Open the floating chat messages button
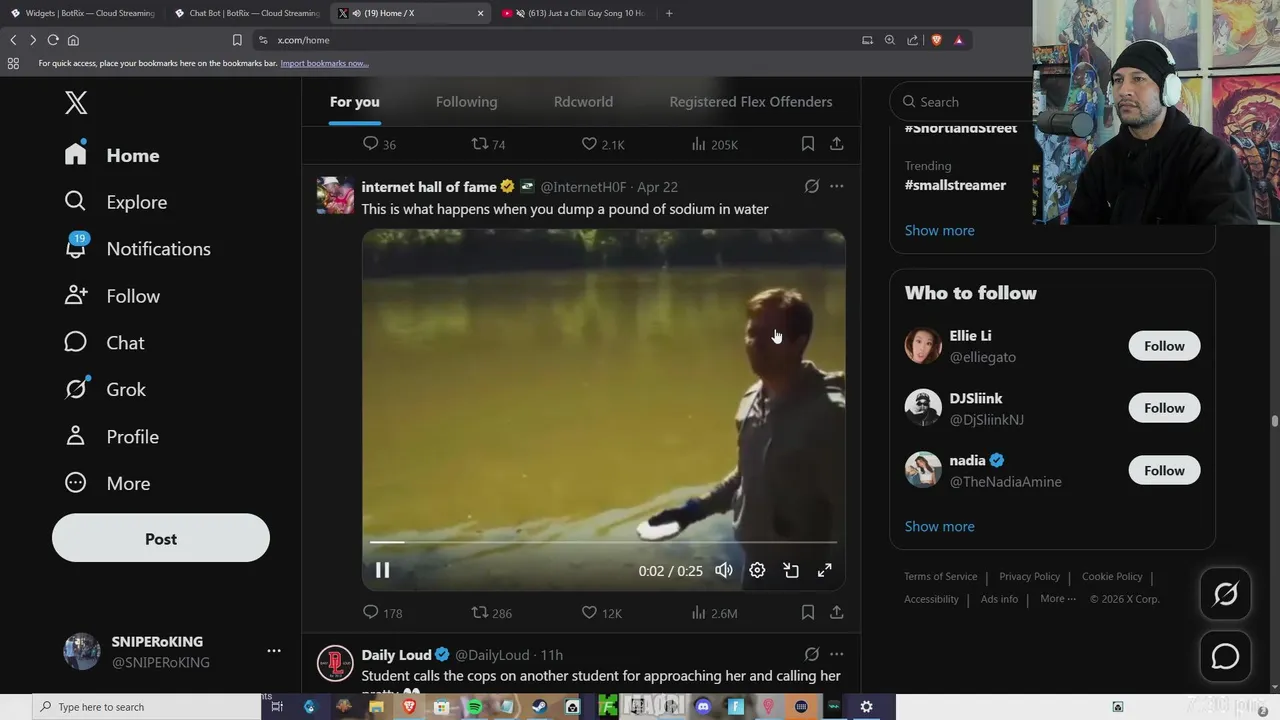 click(1225, 657)
